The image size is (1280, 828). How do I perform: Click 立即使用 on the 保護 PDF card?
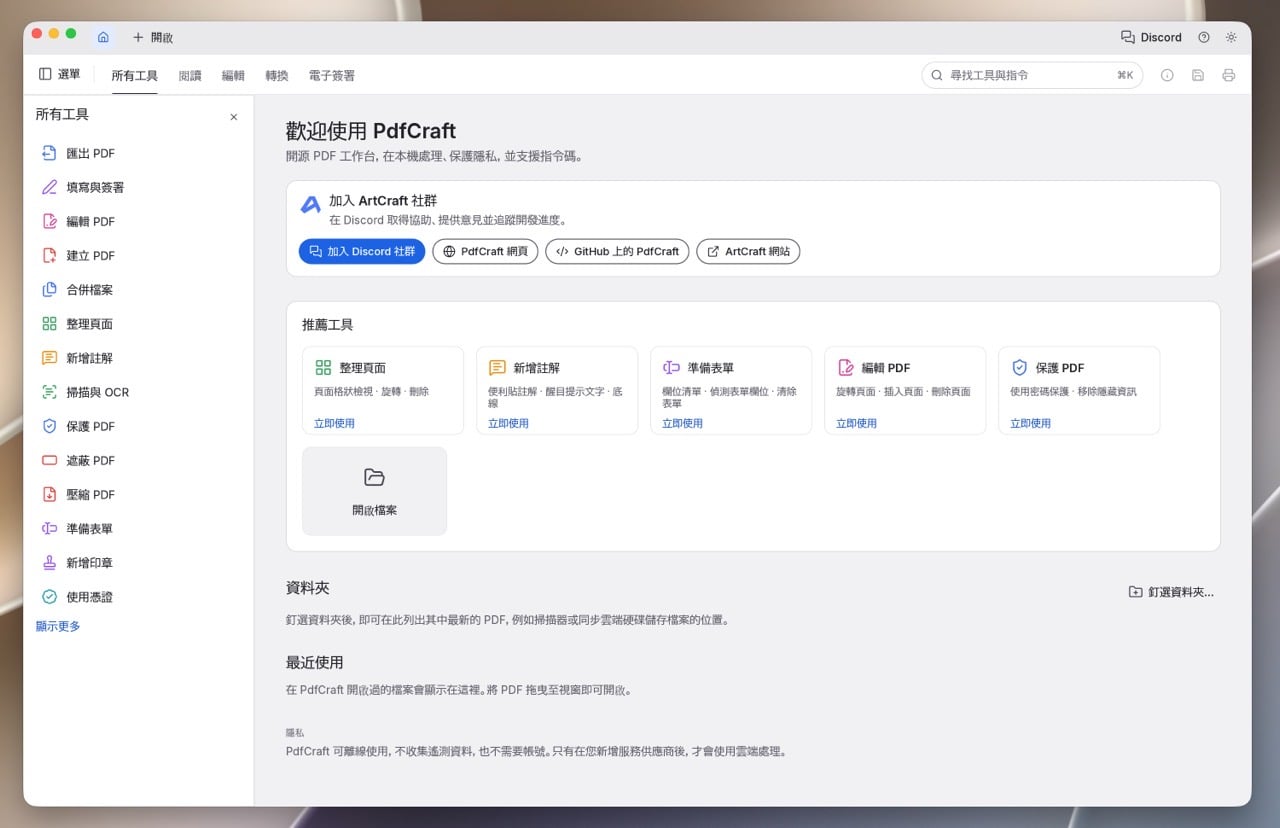point(1030,423)
